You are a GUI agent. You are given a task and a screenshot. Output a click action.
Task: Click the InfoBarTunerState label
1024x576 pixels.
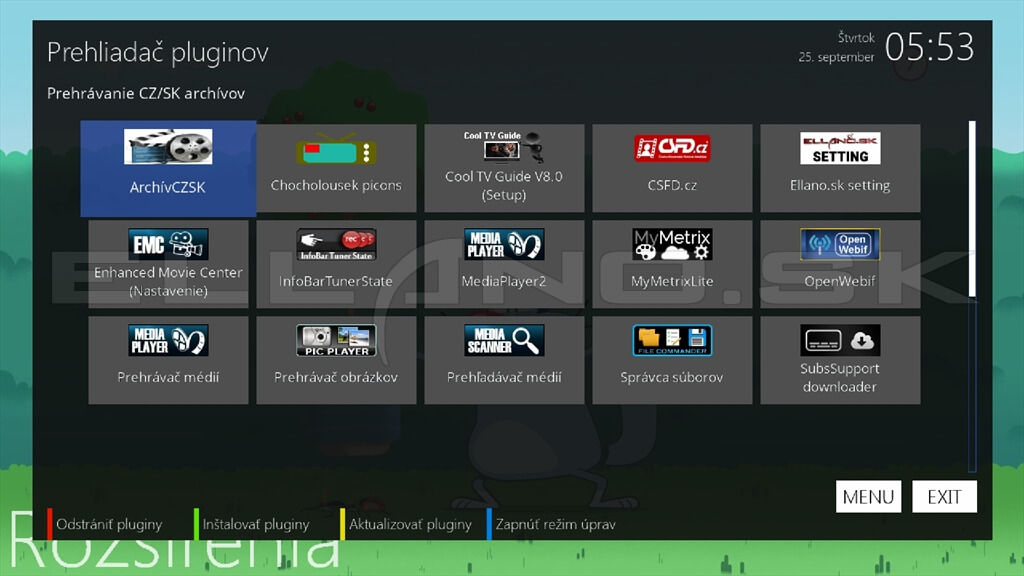pyautogui.click(x=336, y=281)
